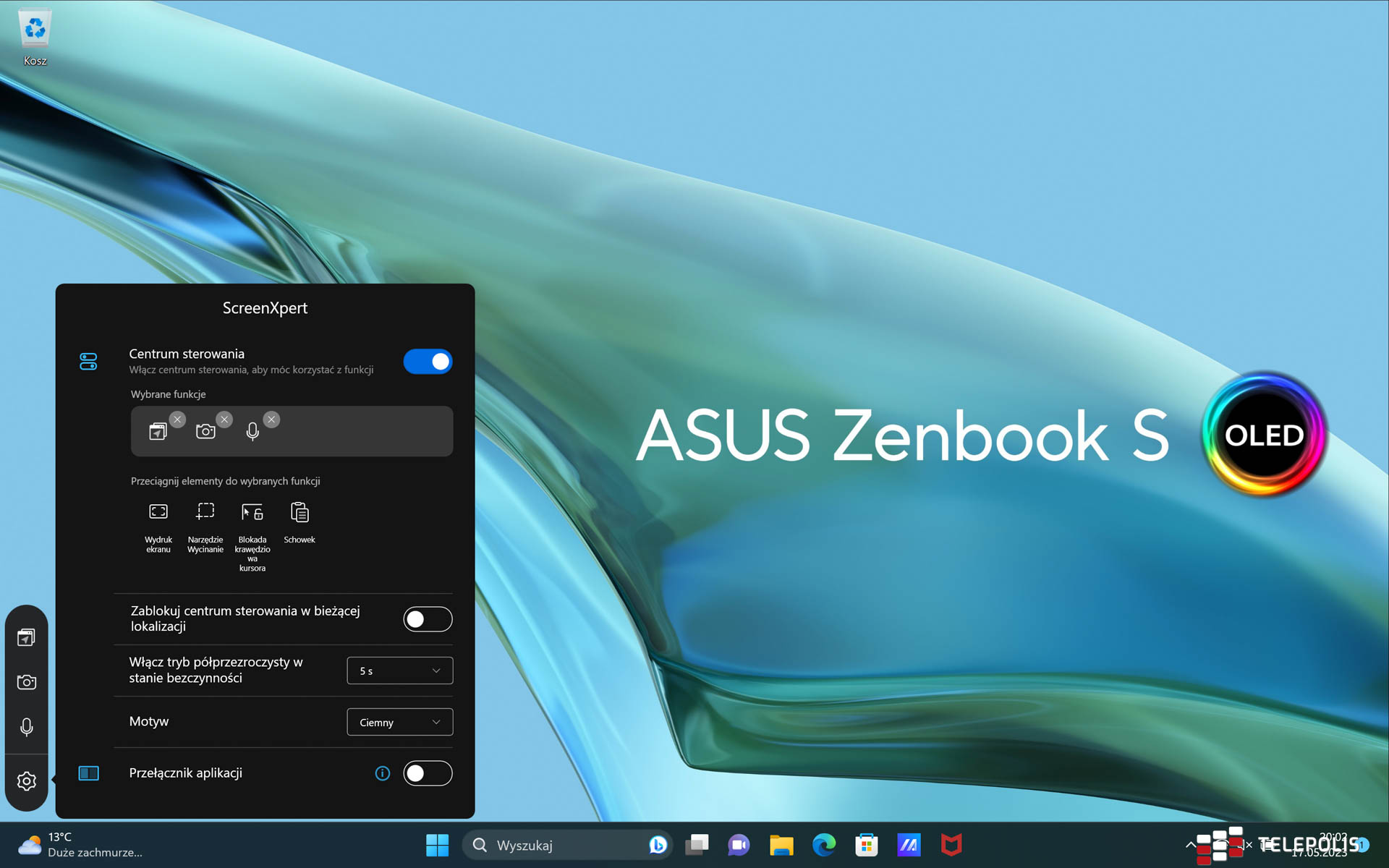
Task: Click app navigator icon atop floating bar
Action: [x=27, y=637]
